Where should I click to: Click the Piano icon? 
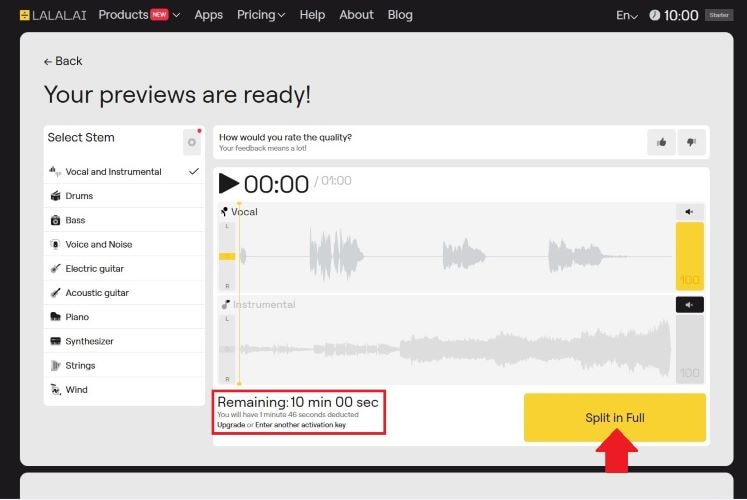pyautogui.click(x=55, y=317)
